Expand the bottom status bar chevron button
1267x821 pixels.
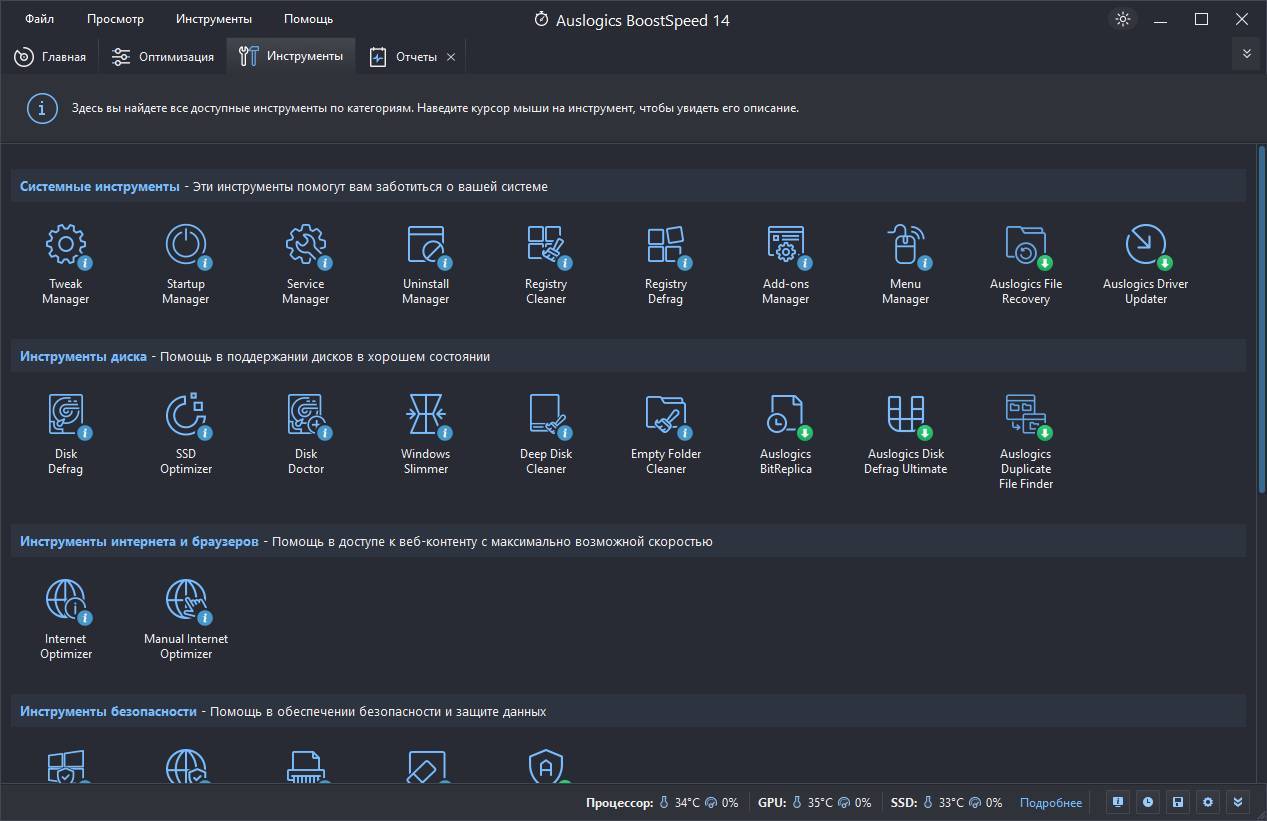[x=1238, y=802]
